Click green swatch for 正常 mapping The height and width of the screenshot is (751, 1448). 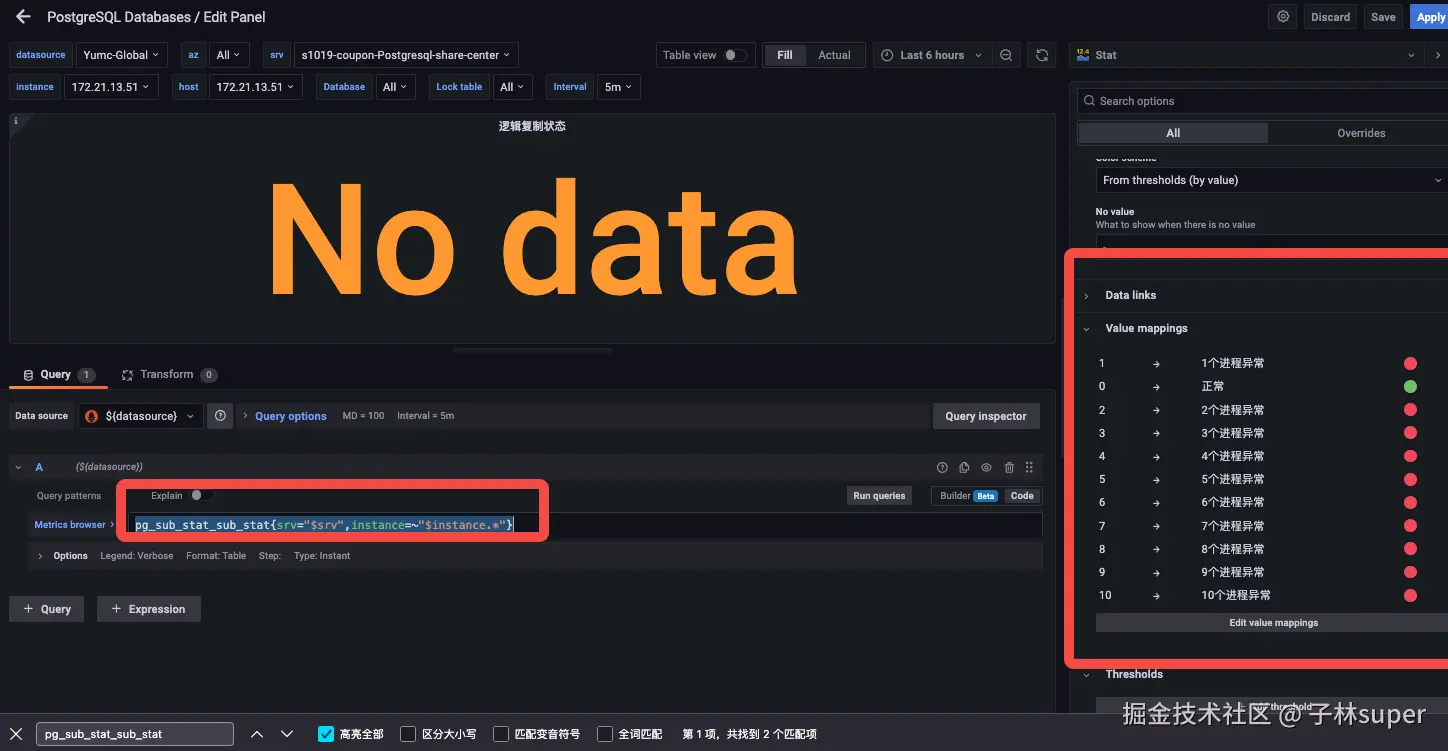[1410, 386]
